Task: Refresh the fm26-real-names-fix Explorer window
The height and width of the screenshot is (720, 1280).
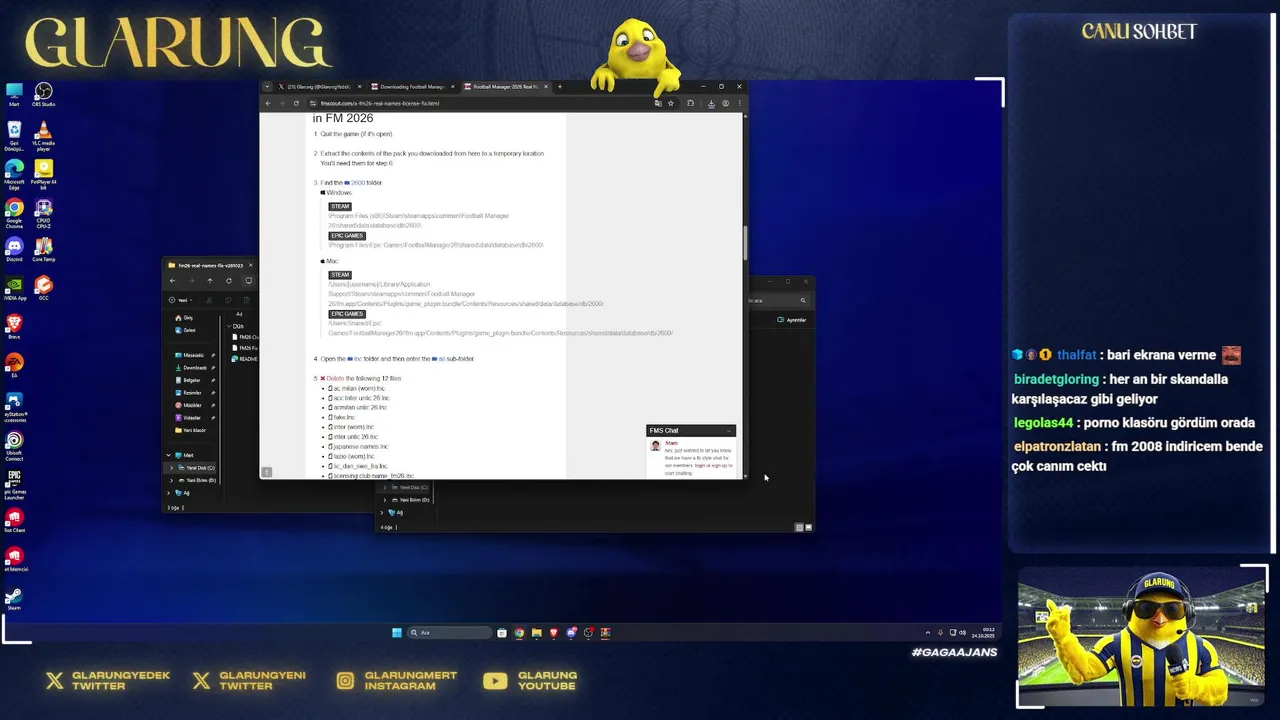Action: [228, 281]
